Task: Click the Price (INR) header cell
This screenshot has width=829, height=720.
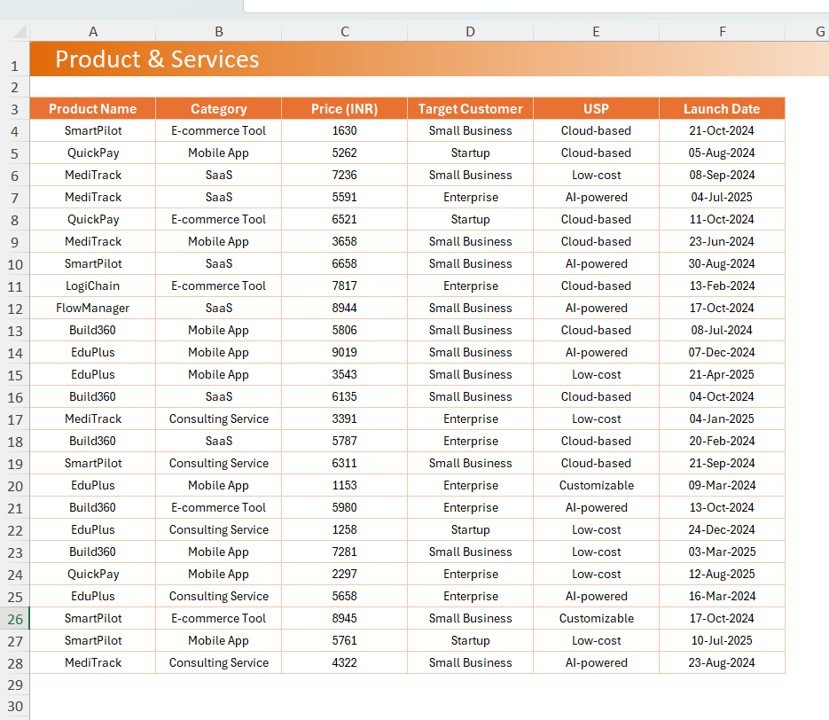Action: (x=344, y=108)
